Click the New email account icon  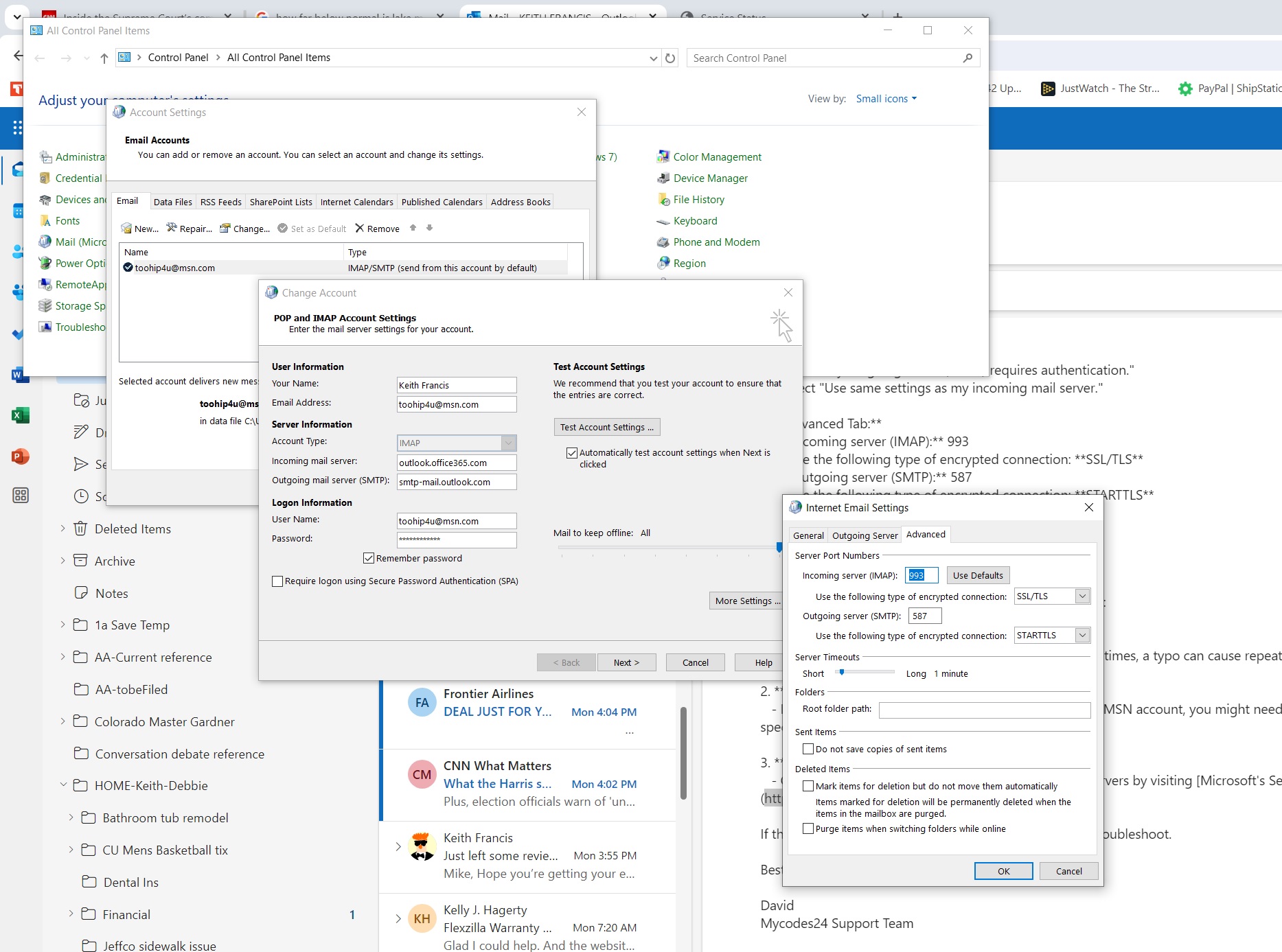pyautogui.click(x=126, y=229)
